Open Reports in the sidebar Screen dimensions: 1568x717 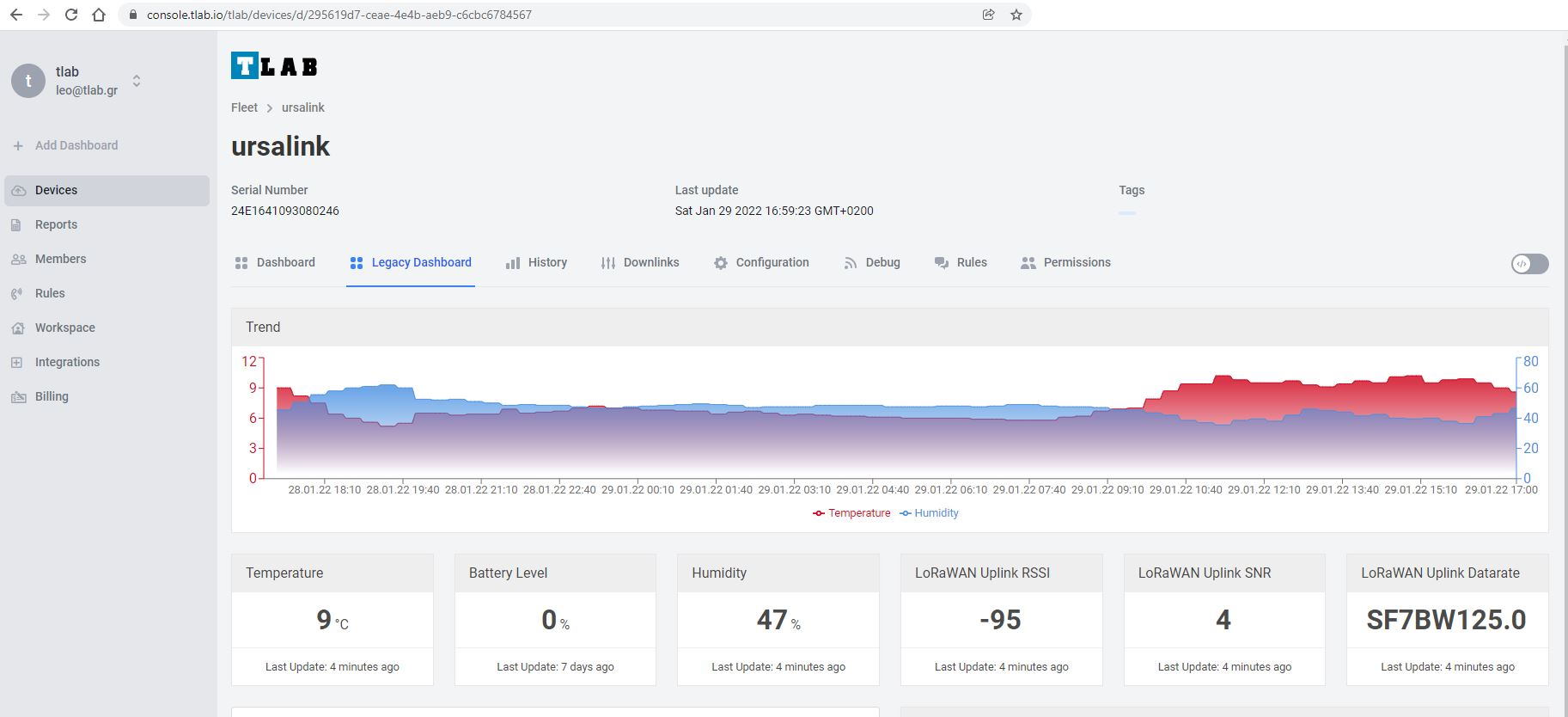pyautogui.click(x=107, y=224)
